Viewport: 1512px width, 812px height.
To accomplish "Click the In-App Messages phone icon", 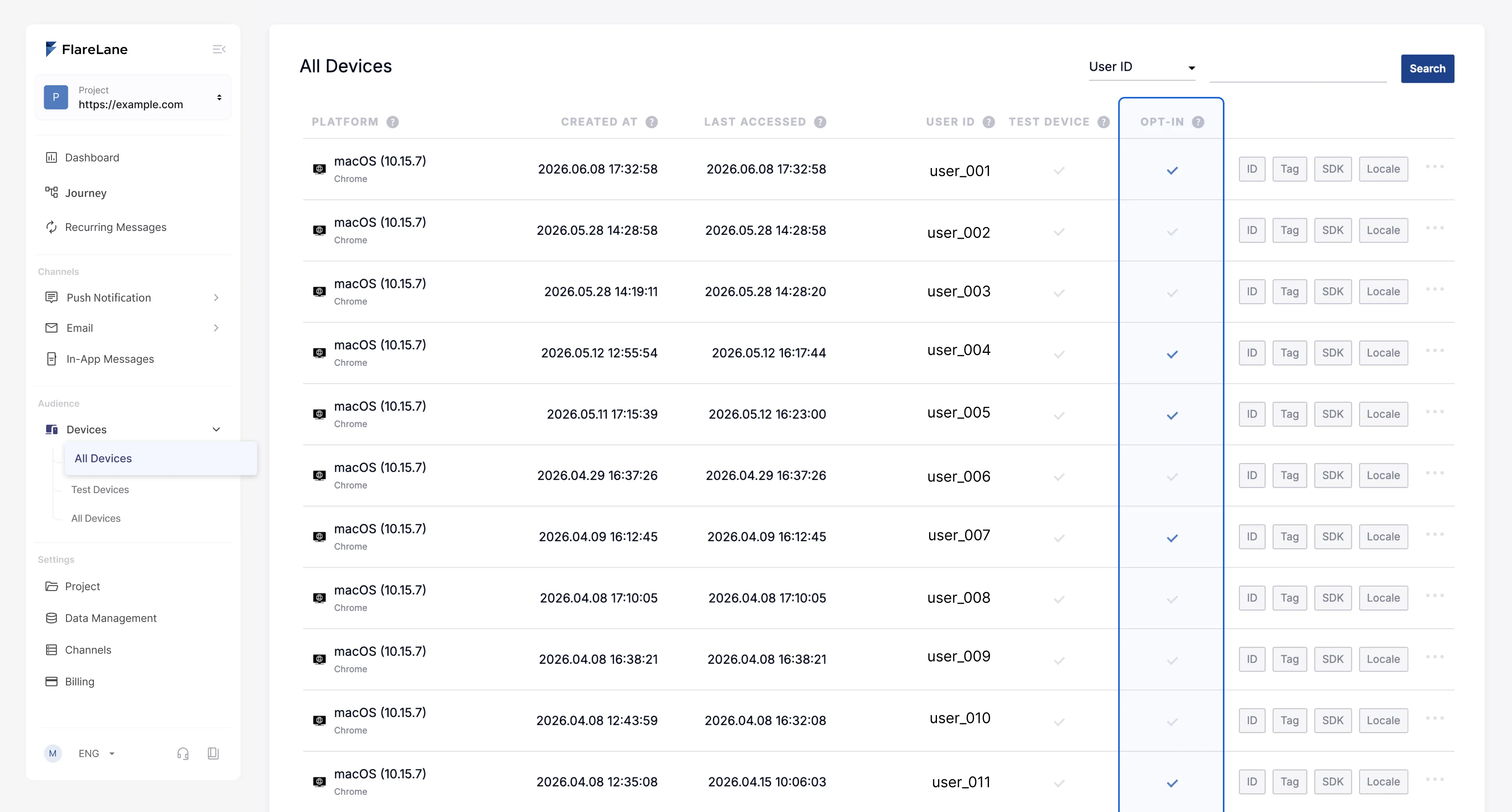I will pyautogui.click(x=52, y=359).
